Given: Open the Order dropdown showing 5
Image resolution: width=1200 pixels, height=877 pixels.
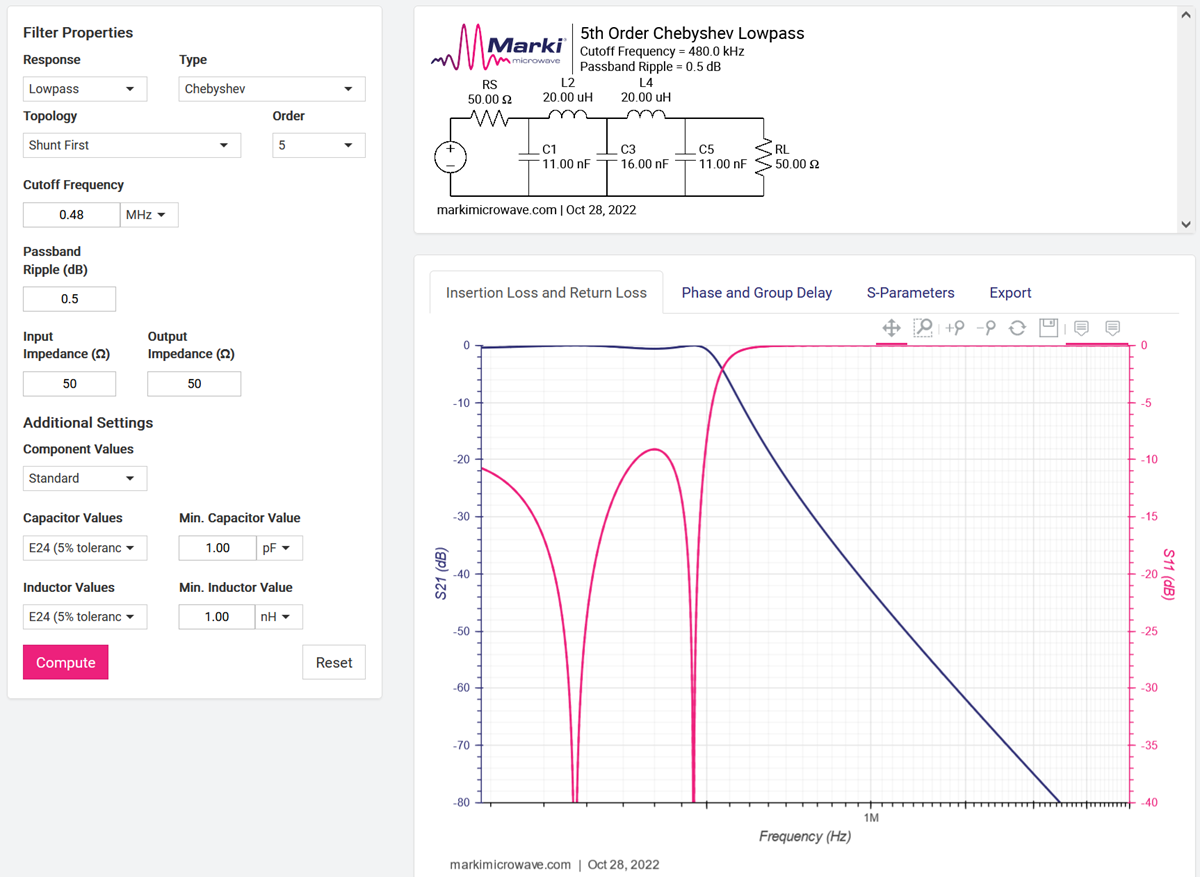Looking at the screenshot, I should click(x=318, y=145).
